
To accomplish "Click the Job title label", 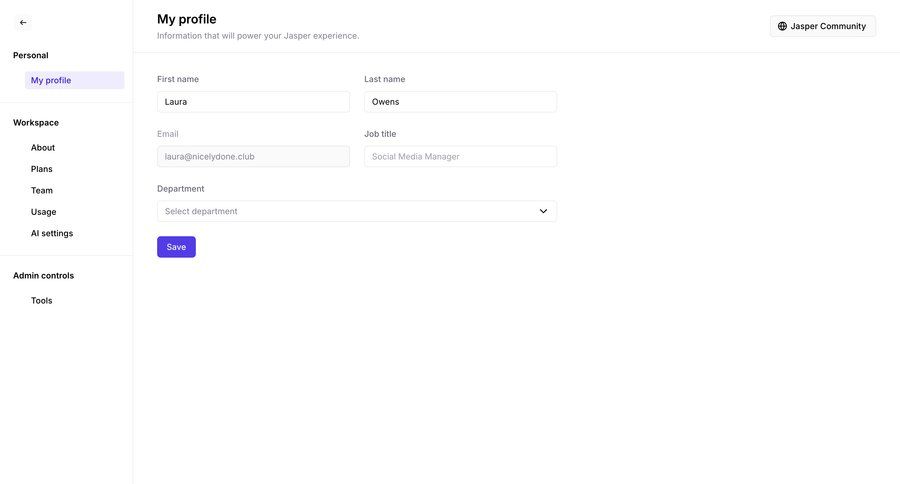I will 380,134.
